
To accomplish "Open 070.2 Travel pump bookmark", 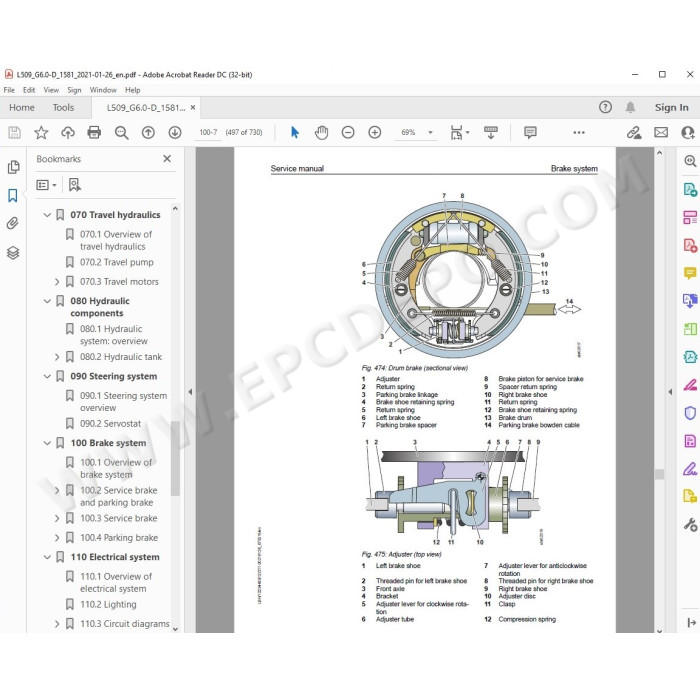I will tap(117, 262).
